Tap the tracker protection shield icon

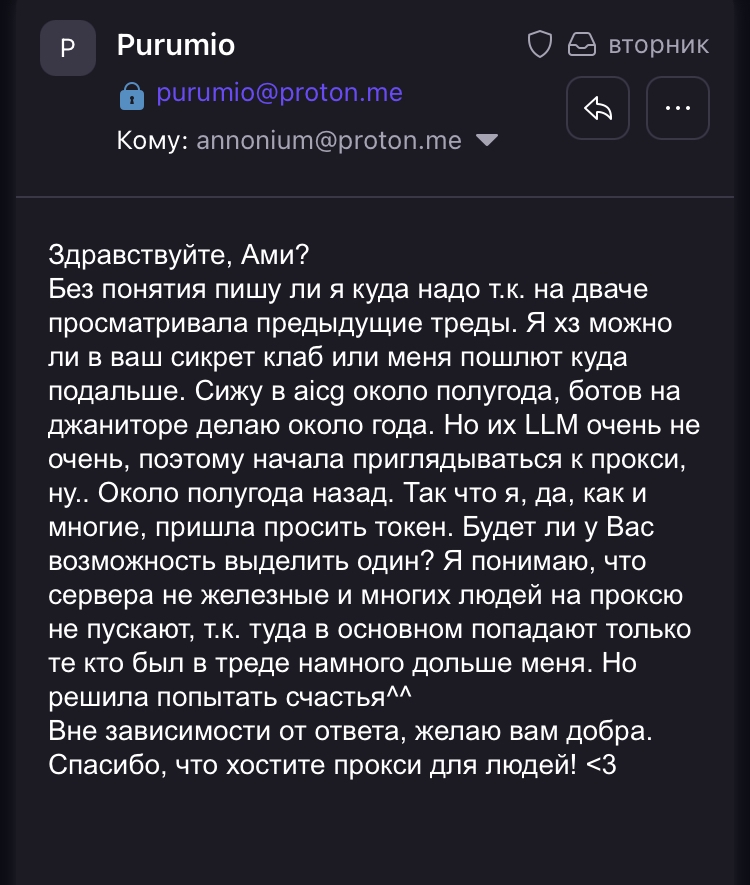click(x=540, y=45)
